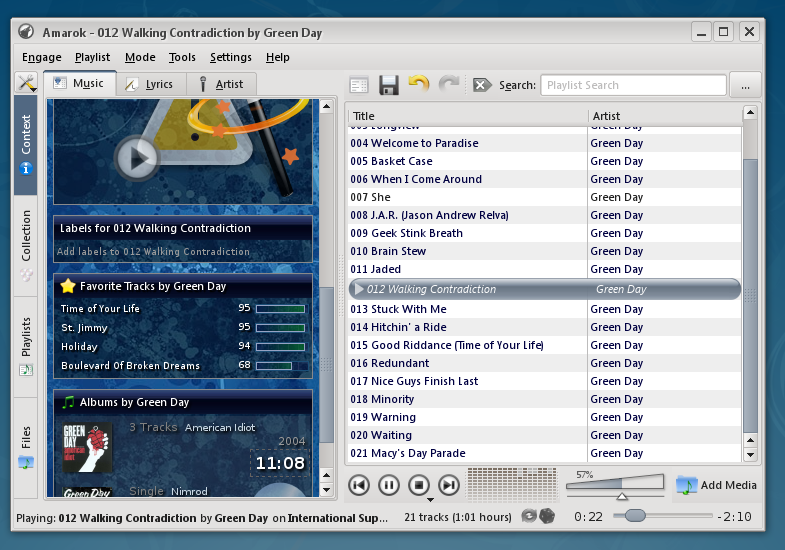Redo the playlist change
The height and width of the screenshot is (550, 785).
[x=449, y=84]
